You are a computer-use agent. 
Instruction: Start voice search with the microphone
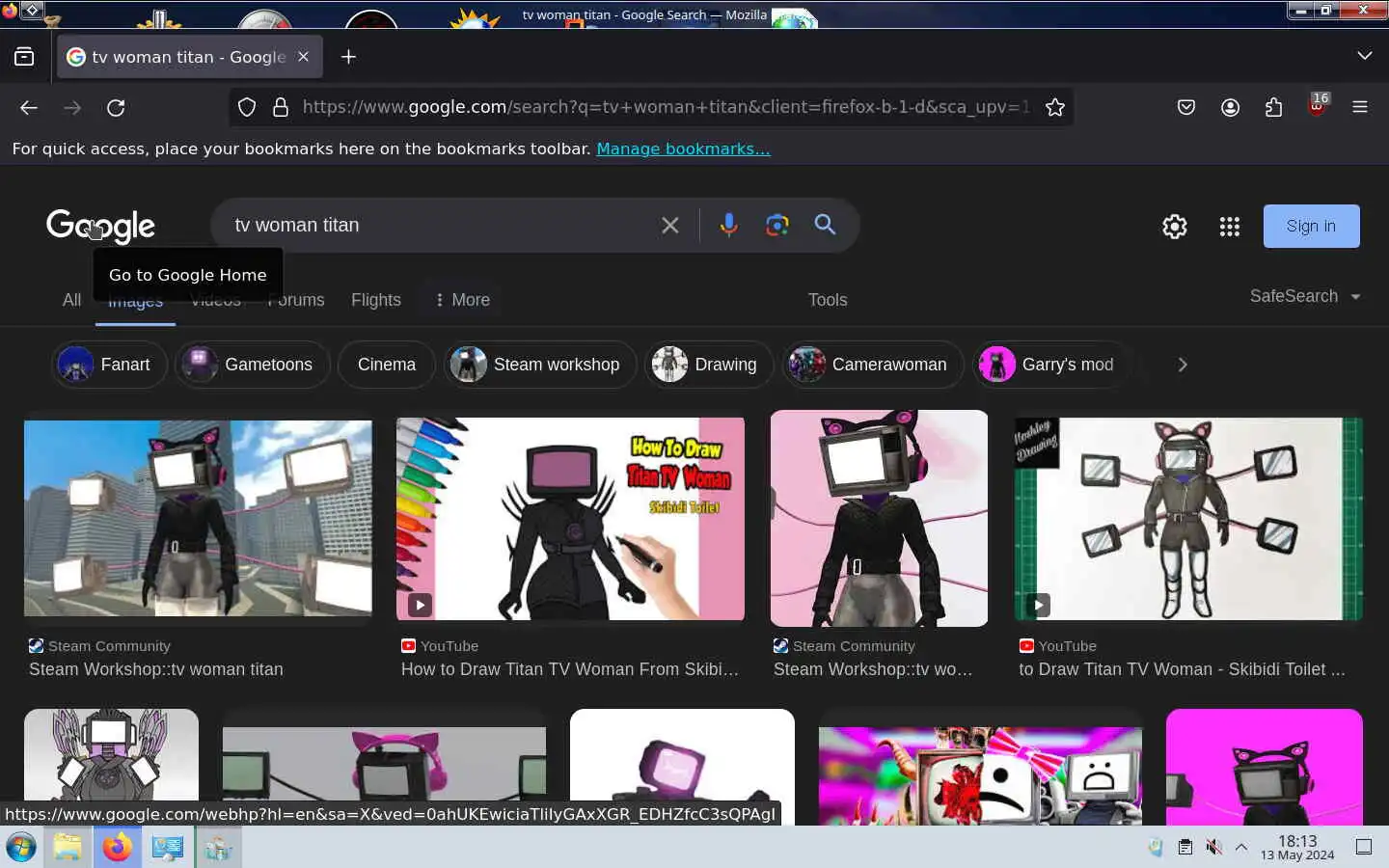pos(728,225)
